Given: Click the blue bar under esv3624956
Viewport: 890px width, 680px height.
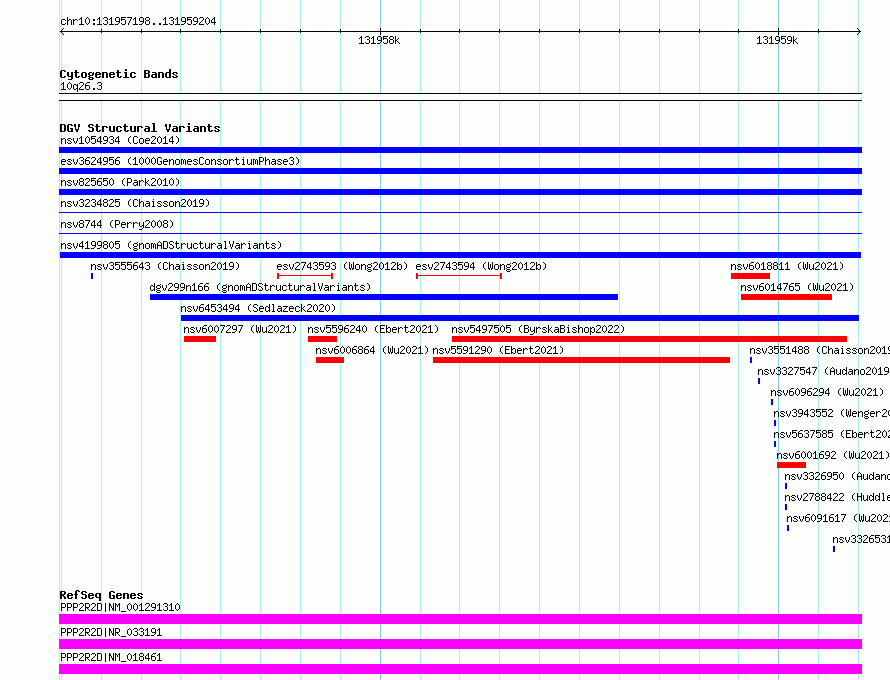Looking at the screenshot, I should pos(460,171).
